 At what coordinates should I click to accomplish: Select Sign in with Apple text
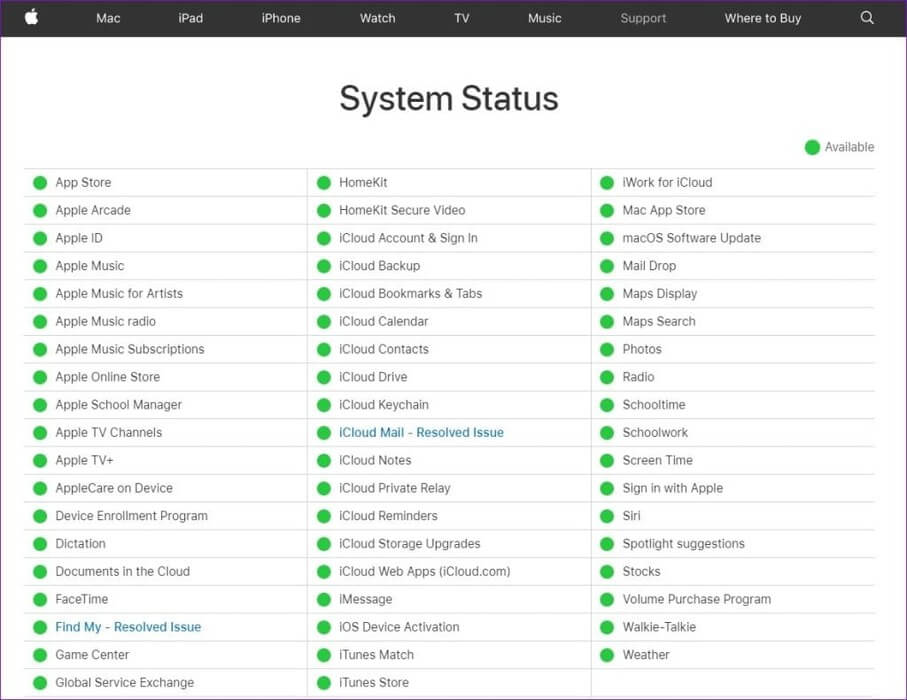(x=673, y=488)
